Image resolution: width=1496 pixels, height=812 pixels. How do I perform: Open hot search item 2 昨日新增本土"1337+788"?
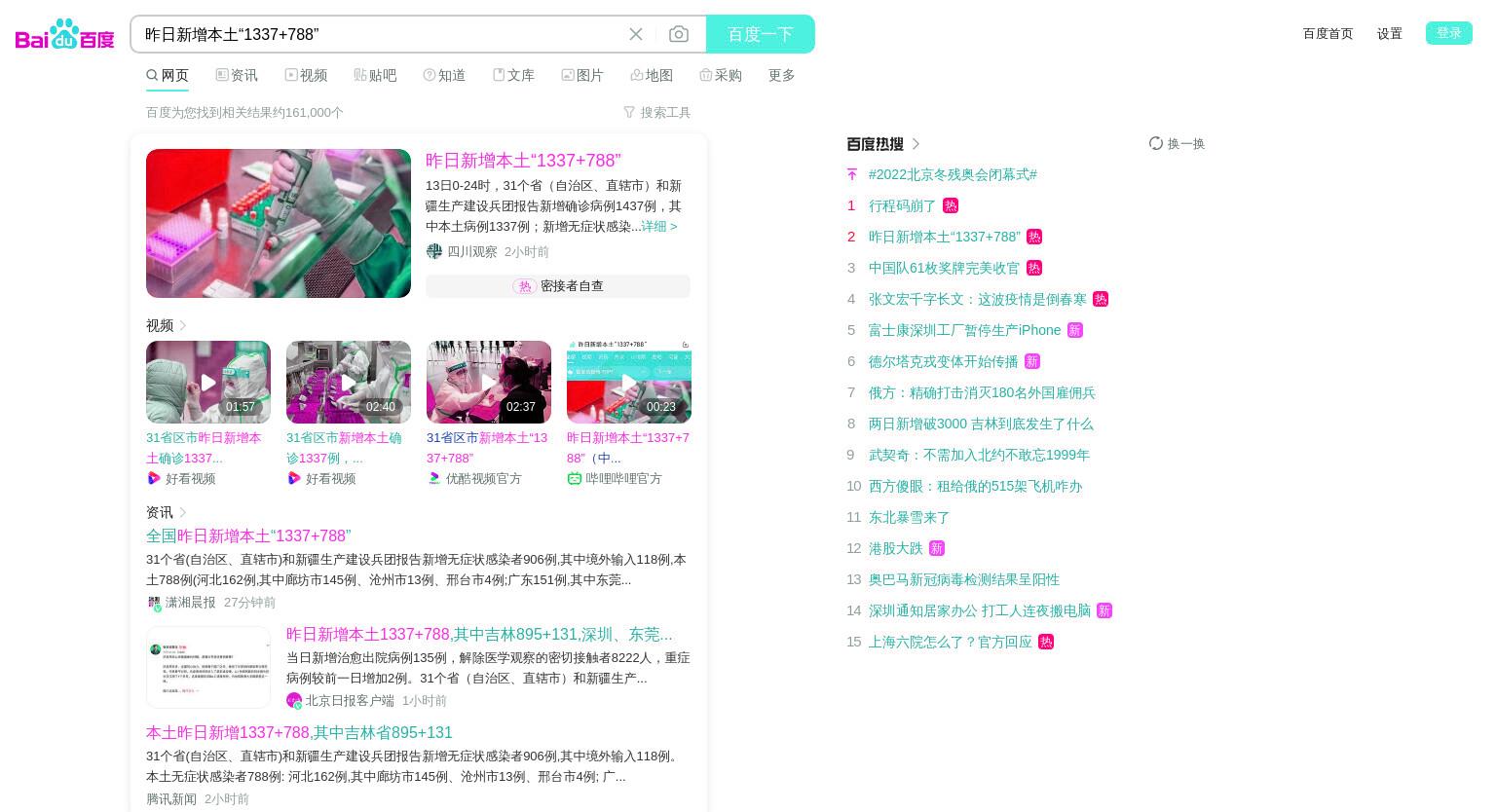(945, 237)
